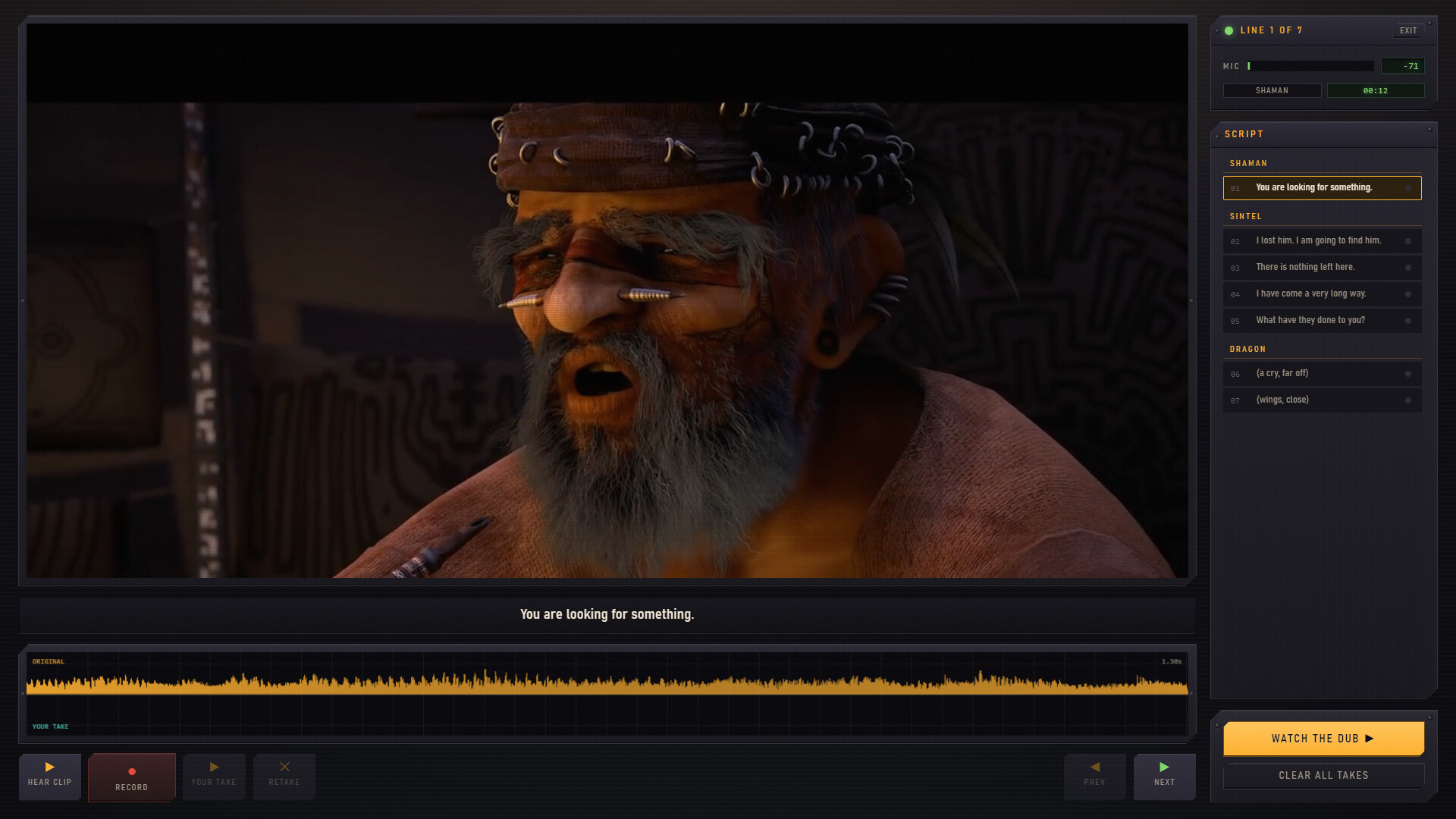This screenshot has height=819, width=1456.
Task: Click the 1.30s duration label
Action: [1171, 661]
